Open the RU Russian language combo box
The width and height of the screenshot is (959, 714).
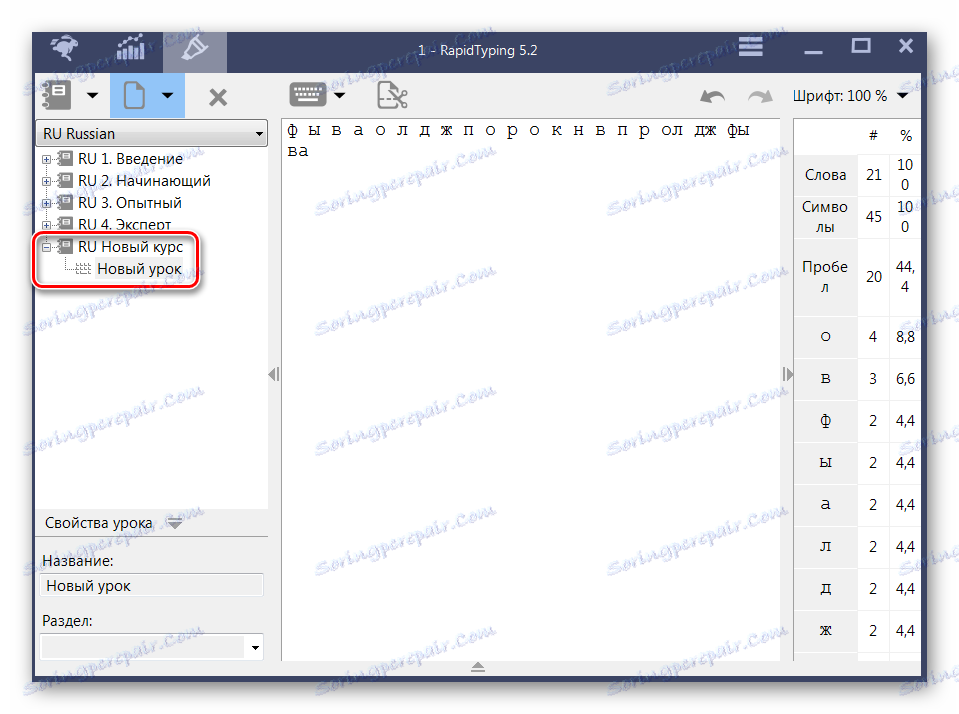(x=152, y=133)
